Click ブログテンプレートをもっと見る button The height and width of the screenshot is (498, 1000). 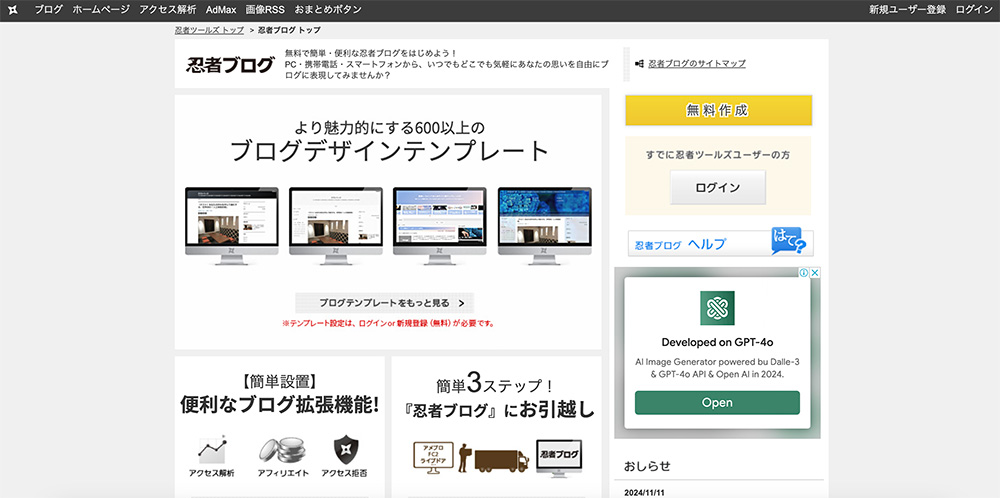(385, 303)
